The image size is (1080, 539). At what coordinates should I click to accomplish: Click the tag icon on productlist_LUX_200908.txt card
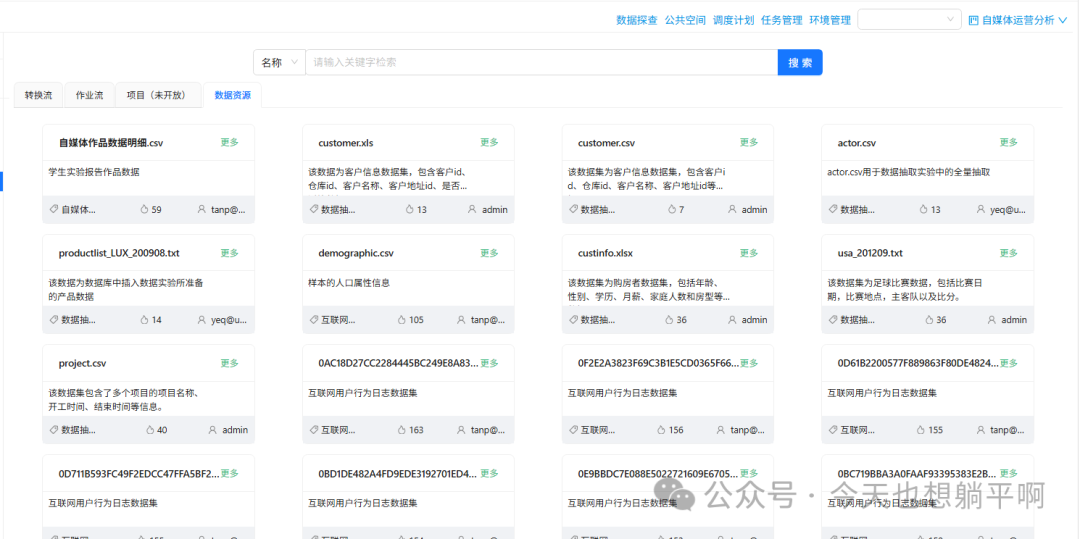(53, 319)
